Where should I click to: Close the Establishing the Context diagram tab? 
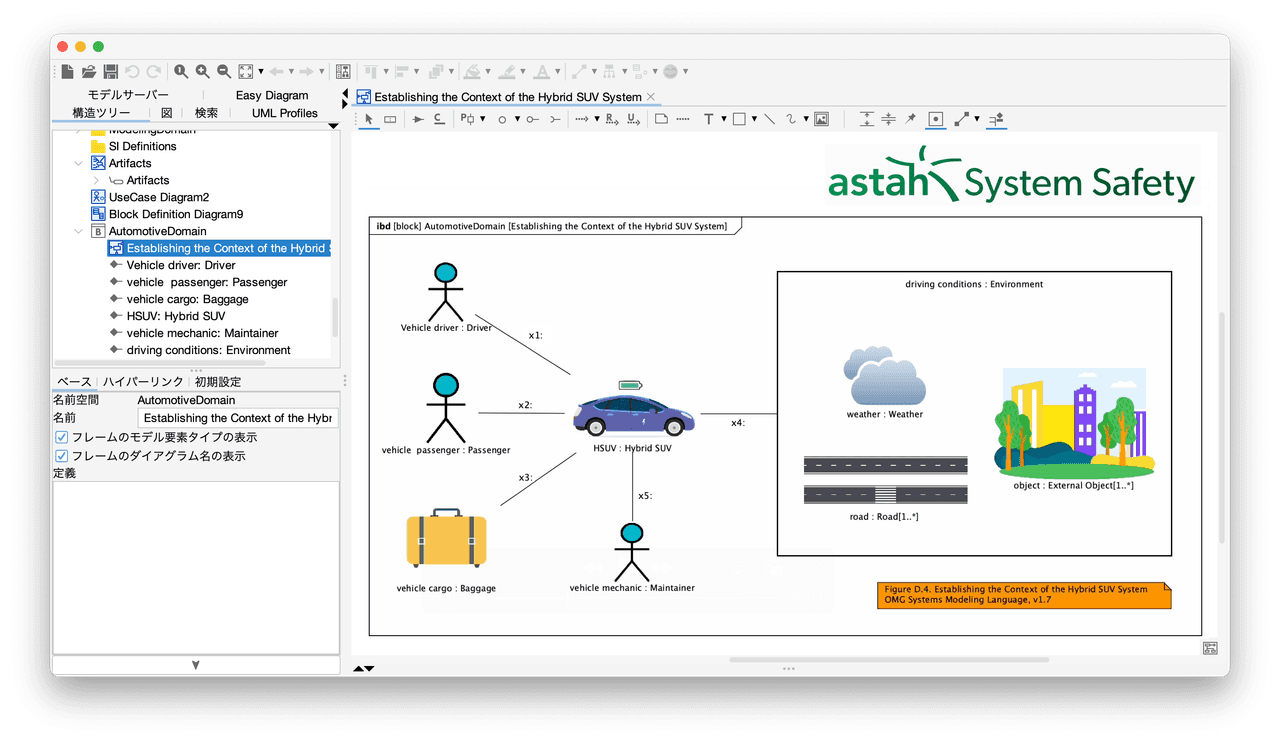point(651,97)
